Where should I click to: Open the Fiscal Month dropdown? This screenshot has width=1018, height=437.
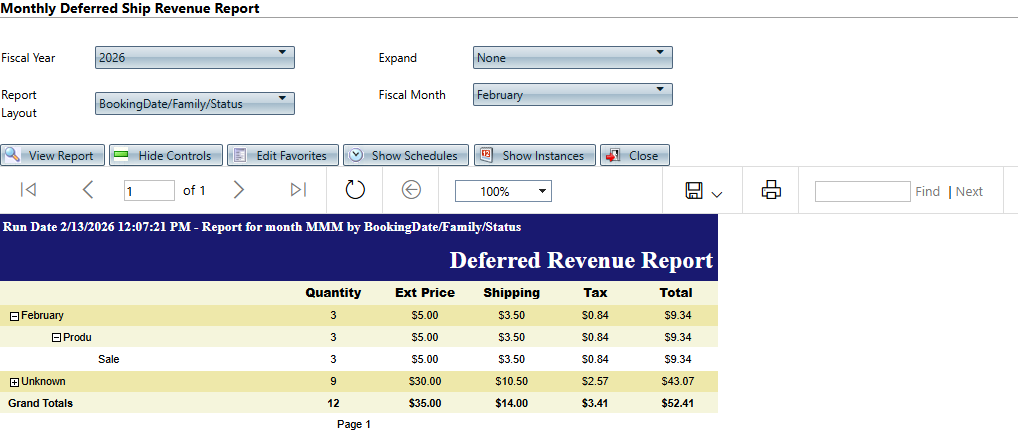(572, 95)
